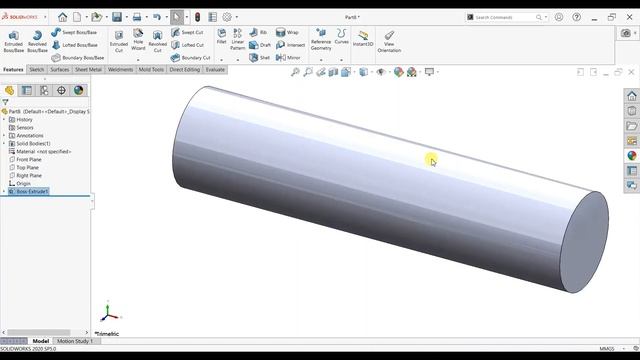The image size is (640, 360).
Task: Open View Orientation in the ribbon
Action: [389, 41]
